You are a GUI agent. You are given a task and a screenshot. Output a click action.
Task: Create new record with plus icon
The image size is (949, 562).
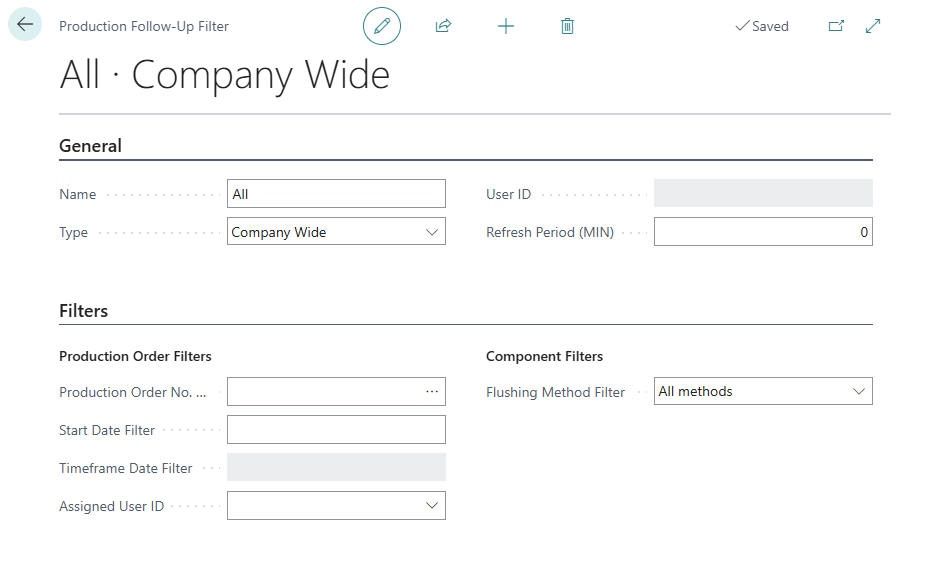506,26
